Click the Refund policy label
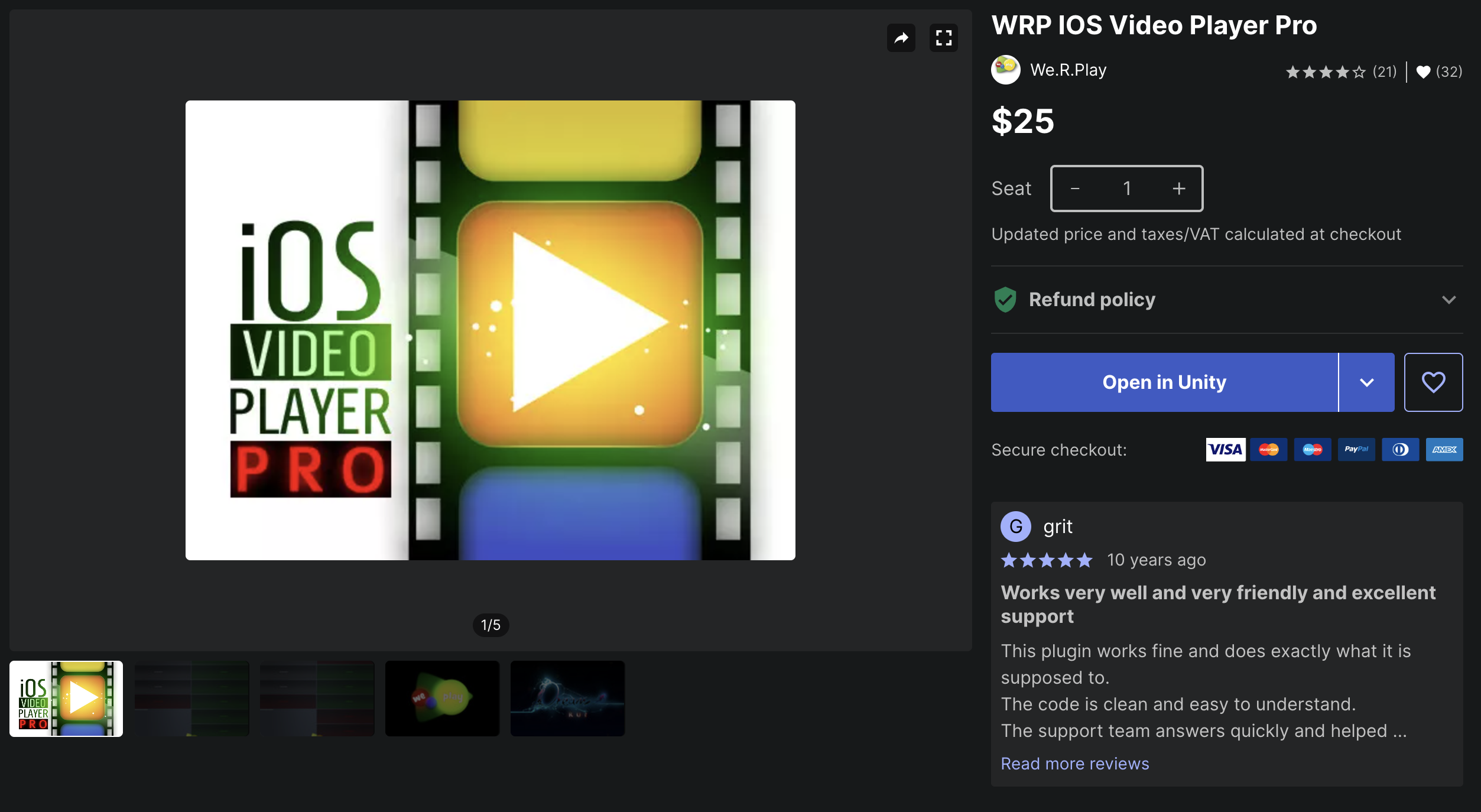Screen dimensions: 1481x812 click(1092, 300)
